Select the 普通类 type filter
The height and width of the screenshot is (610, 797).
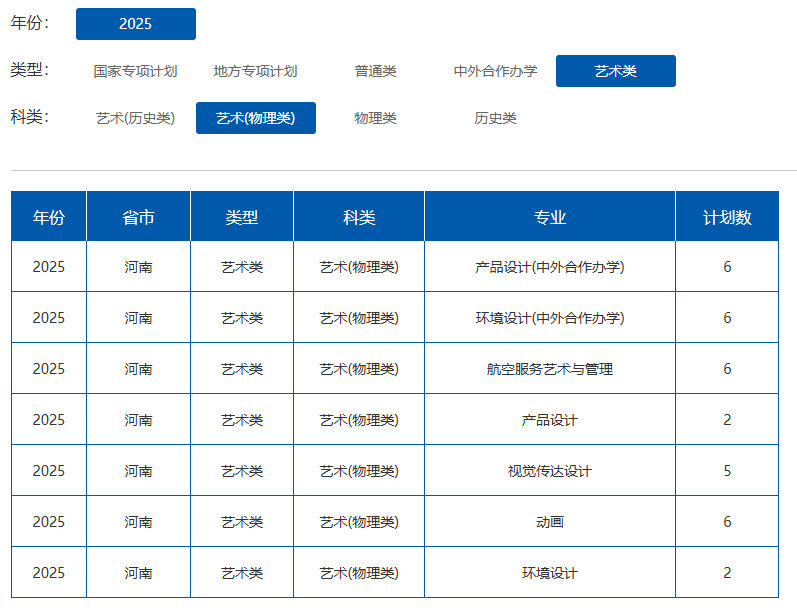(x=376, y=71)
